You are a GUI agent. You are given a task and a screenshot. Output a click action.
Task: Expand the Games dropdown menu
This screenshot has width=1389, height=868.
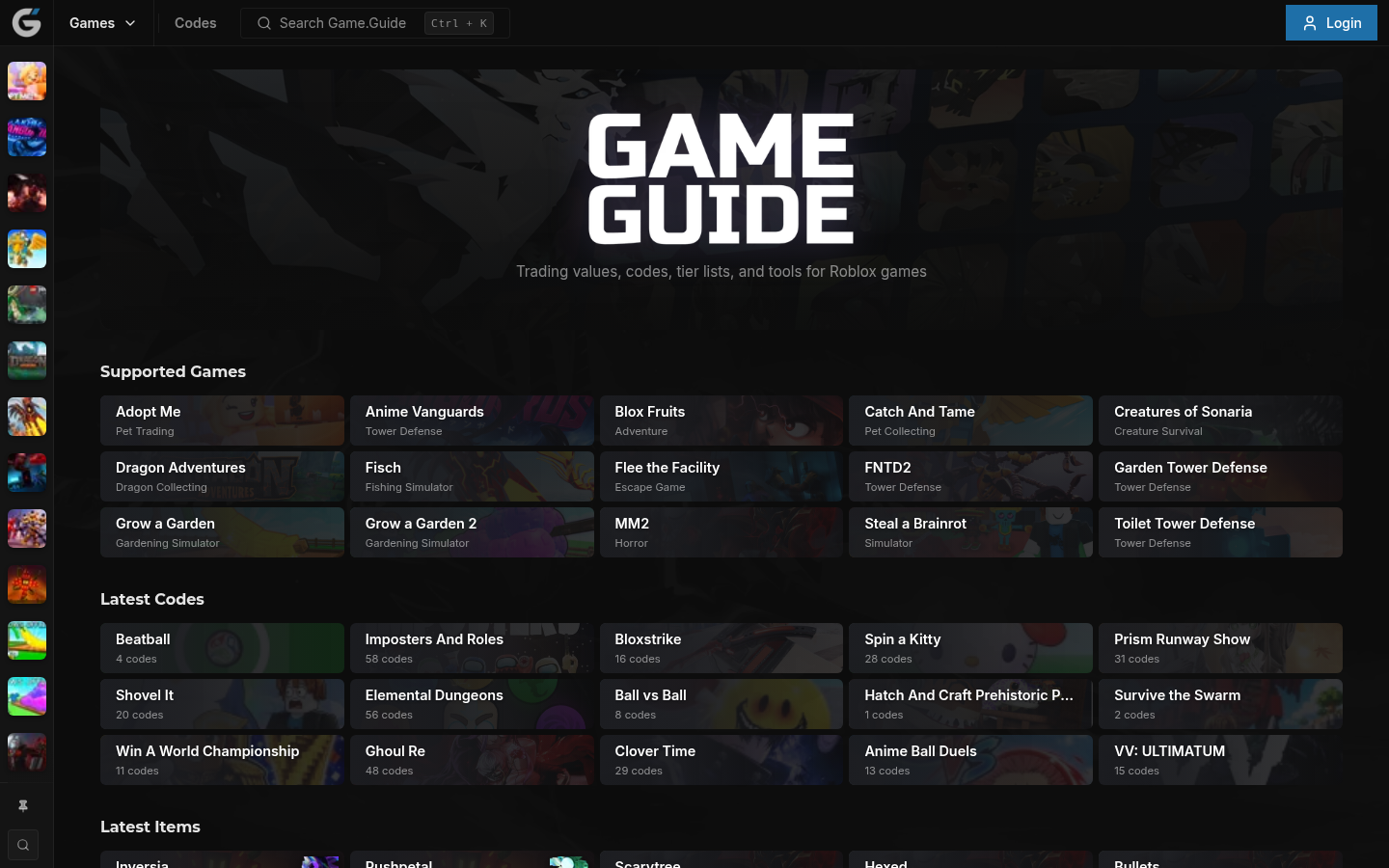click(102, 23)
